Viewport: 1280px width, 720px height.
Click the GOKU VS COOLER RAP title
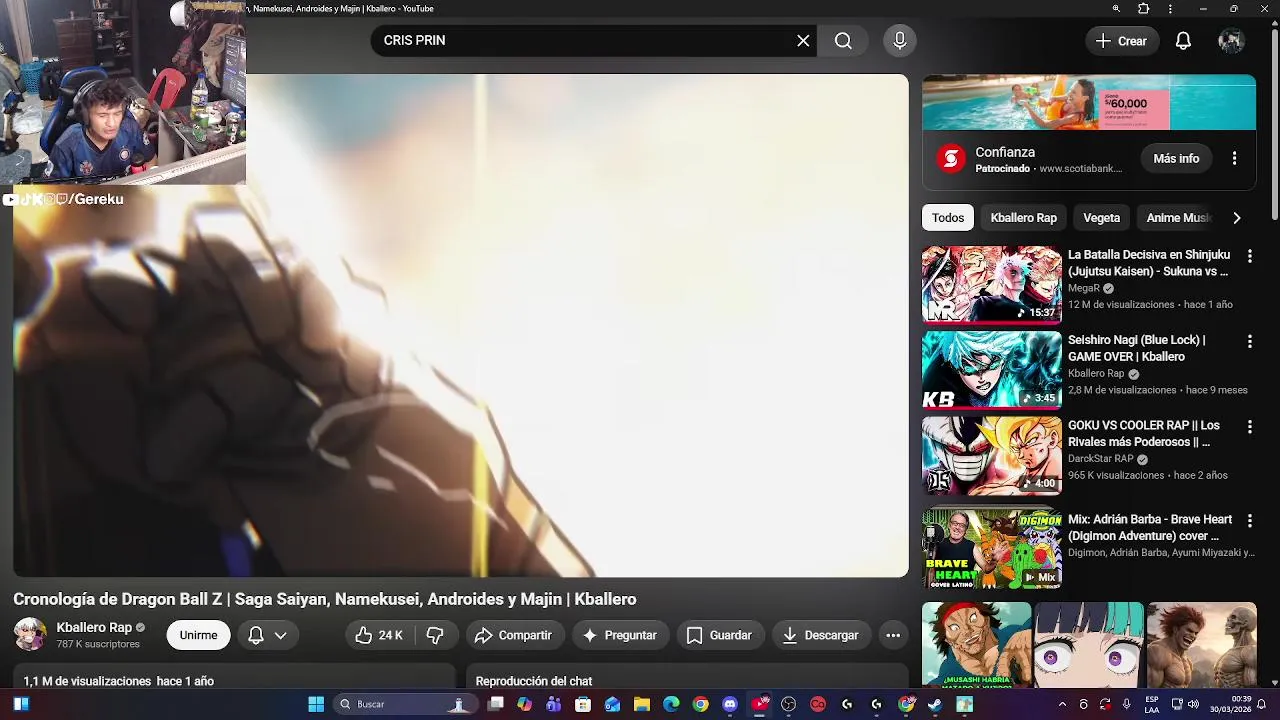point(1144,433)
